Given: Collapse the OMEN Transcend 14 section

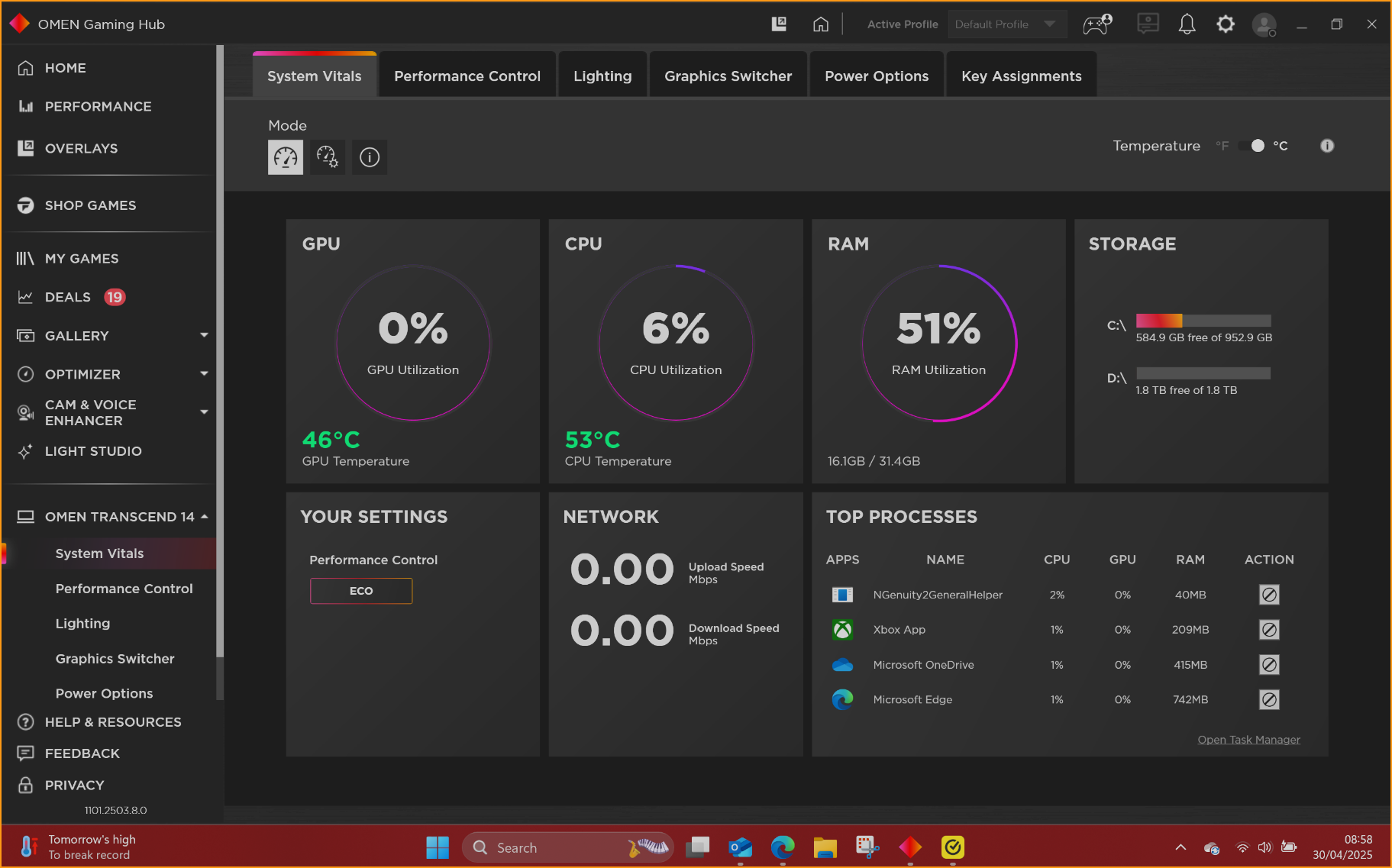Looking at the screenshot, I should [x=204, y=517].
